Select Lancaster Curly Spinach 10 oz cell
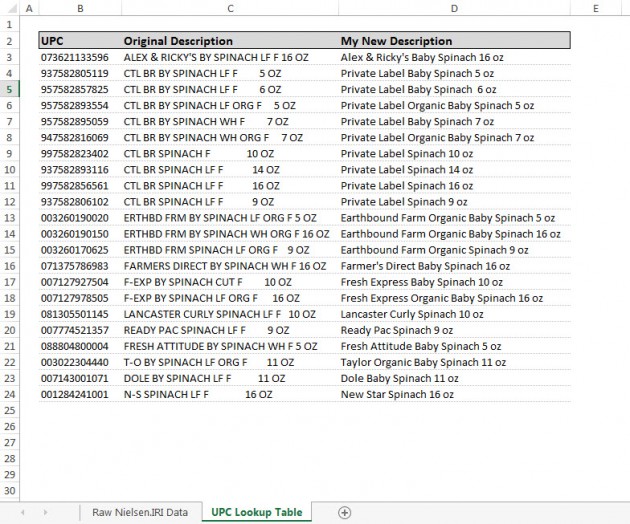Screen dimensions: 630x524 pyautogui.click(x=454, y=314)
